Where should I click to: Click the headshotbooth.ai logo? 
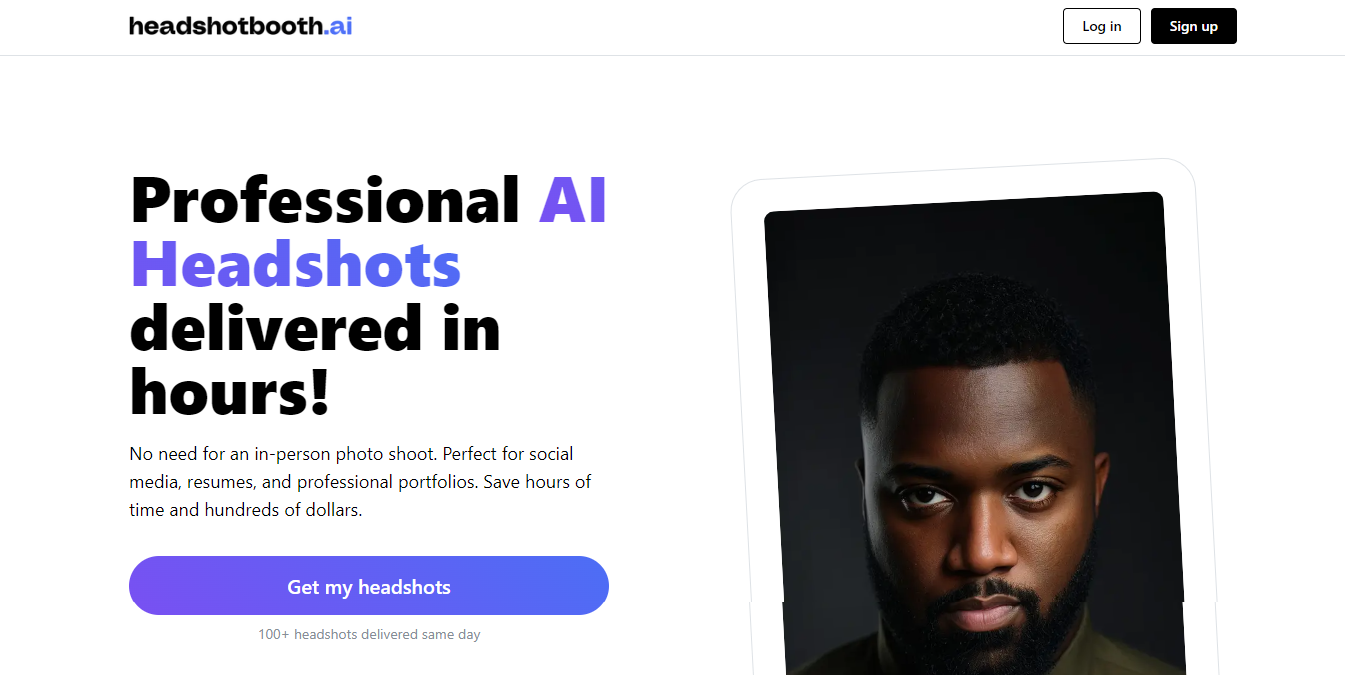240,26
